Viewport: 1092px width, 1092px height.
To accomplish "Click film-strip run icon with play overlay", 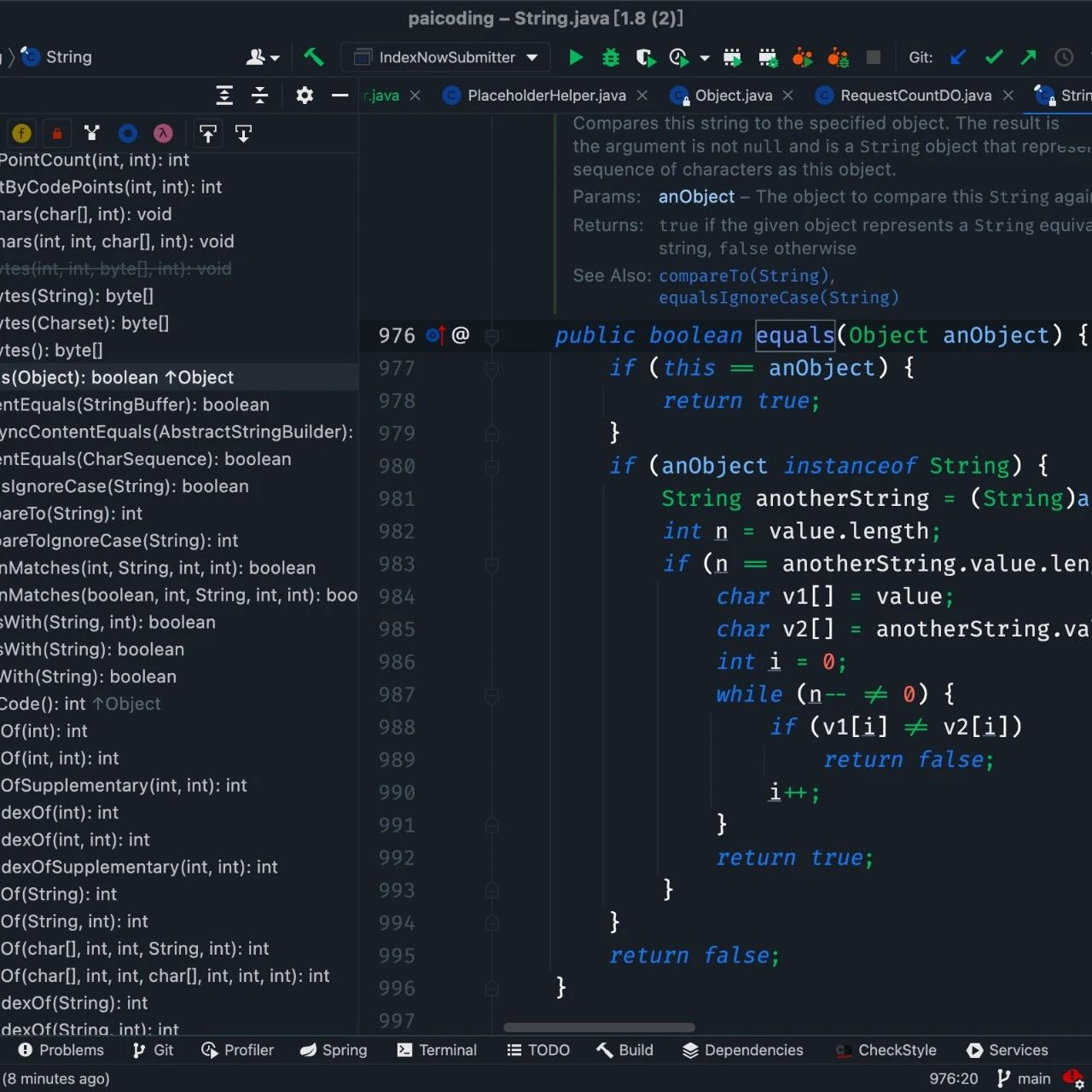I will click(732, 57).
